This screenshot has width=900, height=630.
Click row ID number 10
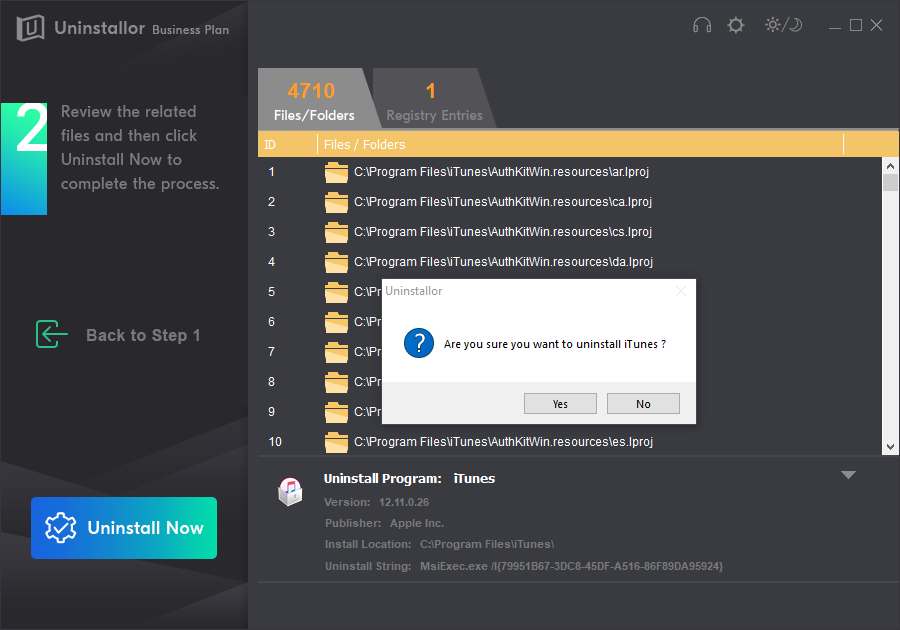(275, 442)
